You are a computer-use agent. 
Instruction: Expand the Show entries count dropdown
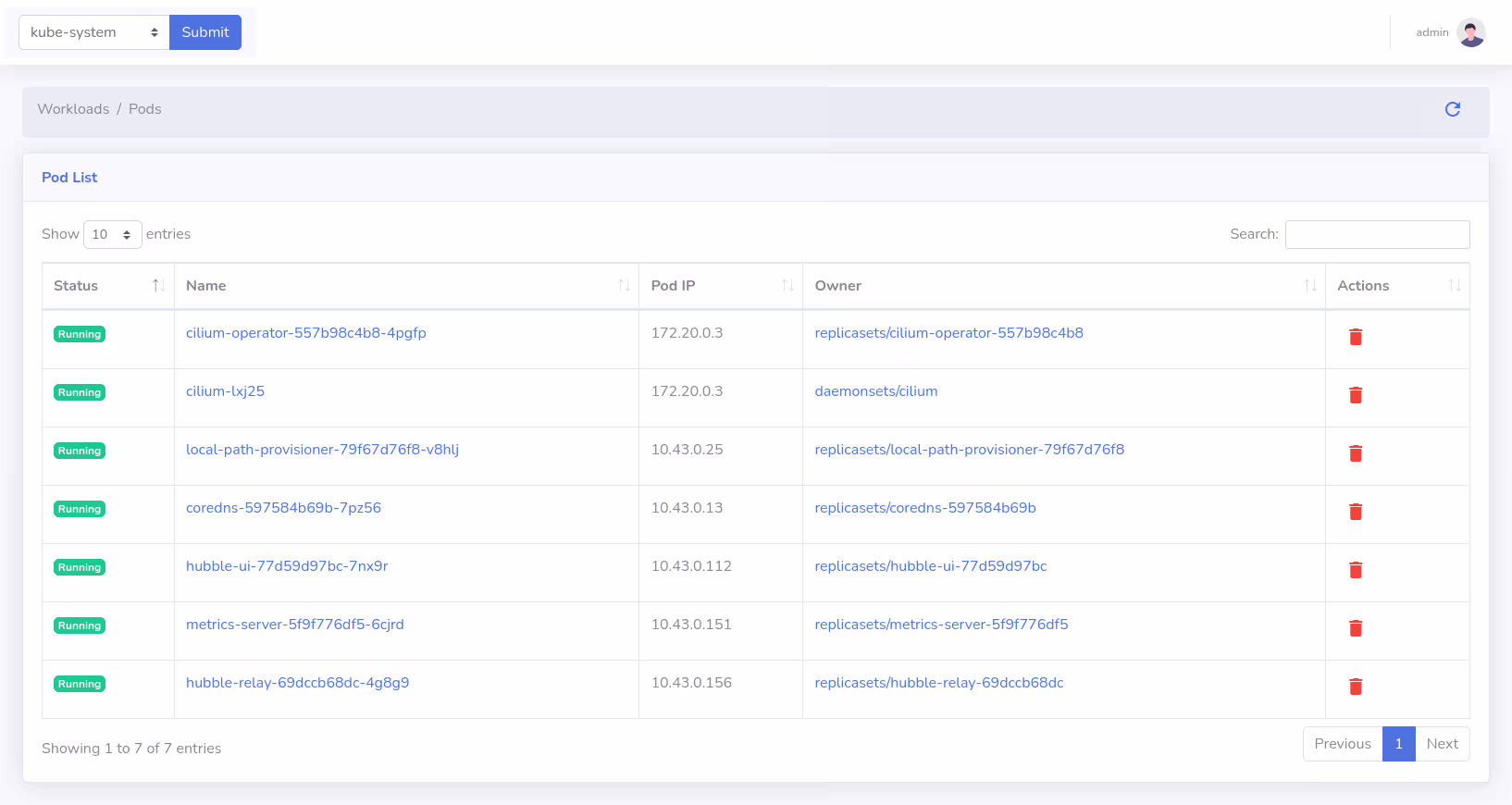click(x=112, y=235)
